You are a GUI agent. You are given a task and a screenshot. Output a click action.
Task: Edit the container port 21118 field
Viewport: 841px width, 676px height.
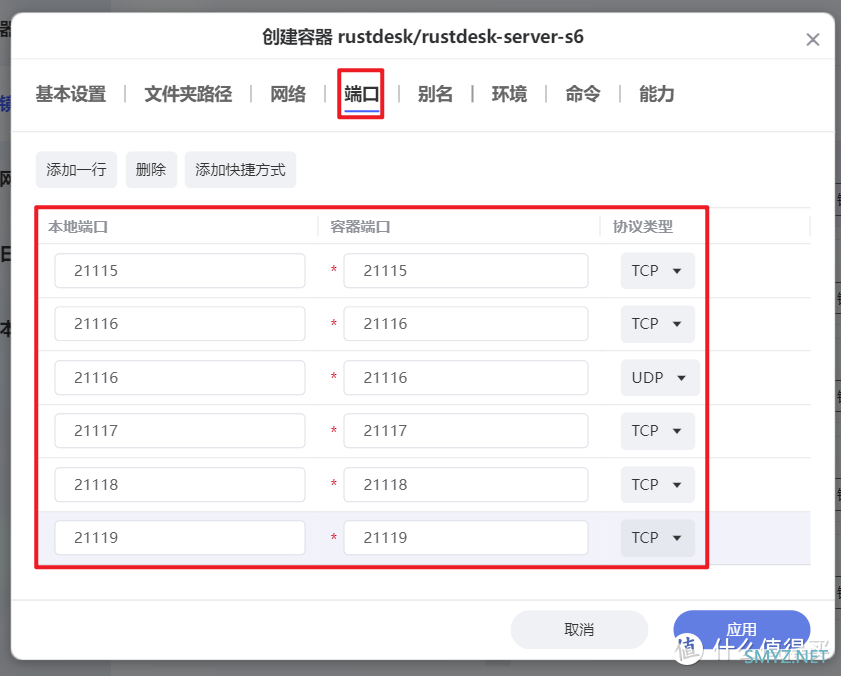(466, 484)
